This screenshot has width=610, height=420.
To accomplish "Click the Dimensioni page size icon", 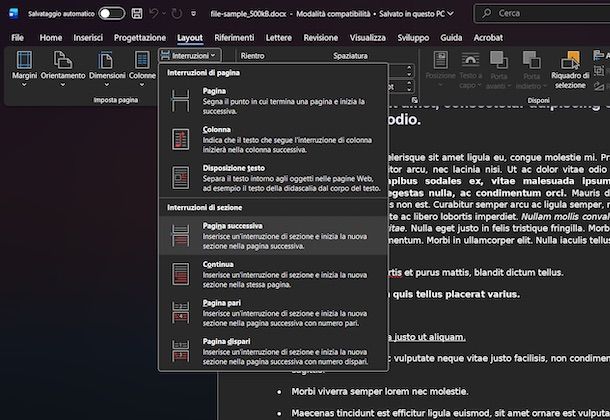I will coord(105,60).
